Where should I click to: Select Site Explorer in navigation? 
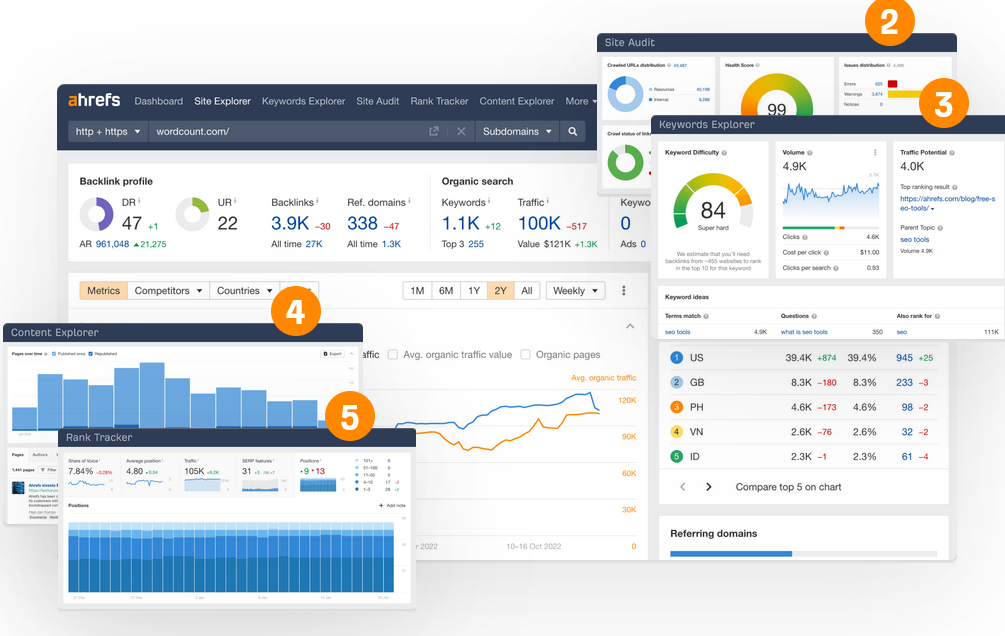(222, 101)
